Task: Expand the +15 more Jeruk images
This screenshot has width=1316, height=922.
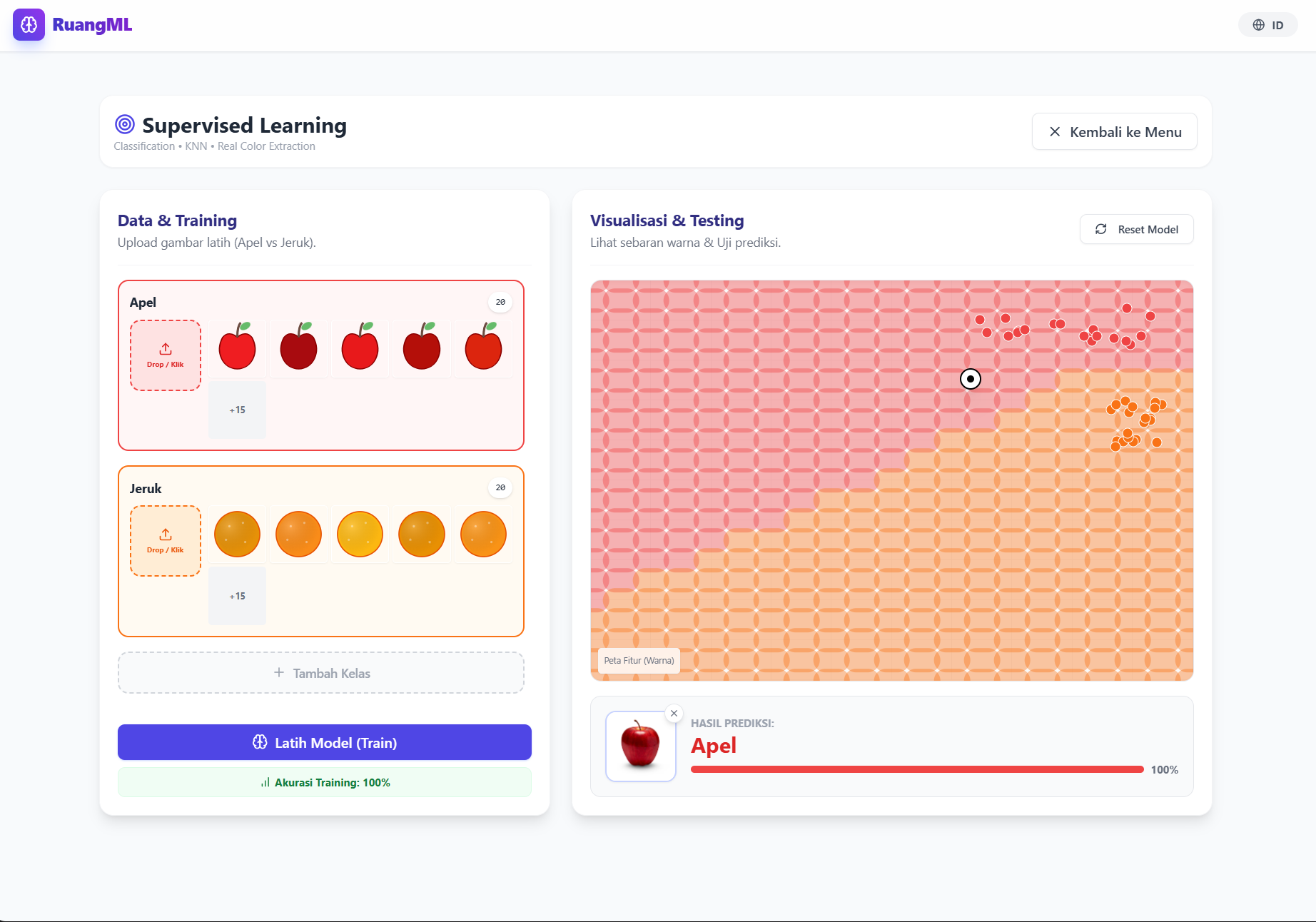Action: (237, 596)
